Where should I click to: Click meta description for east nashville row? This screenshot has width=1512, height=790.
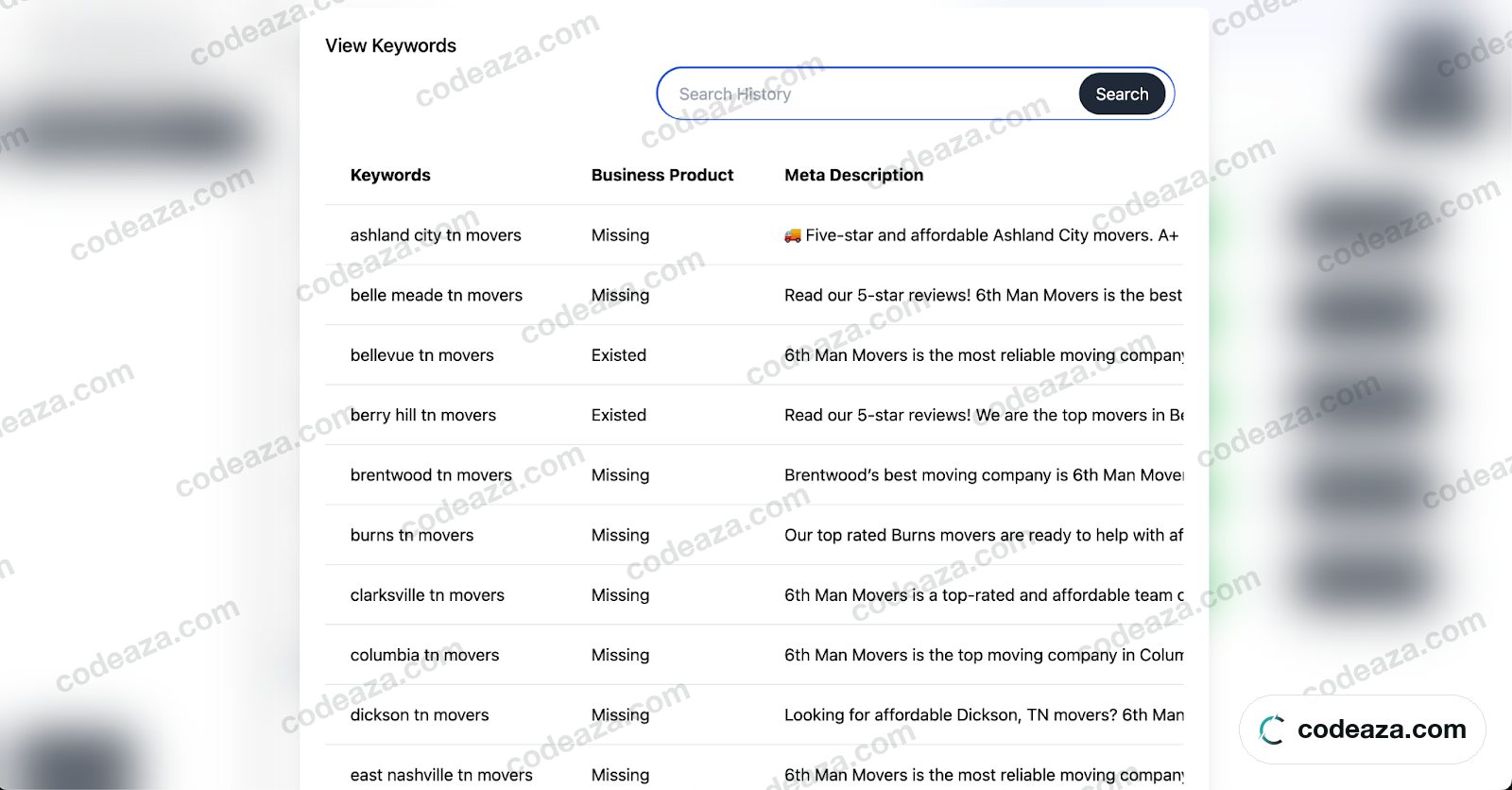tap(984, 775)
